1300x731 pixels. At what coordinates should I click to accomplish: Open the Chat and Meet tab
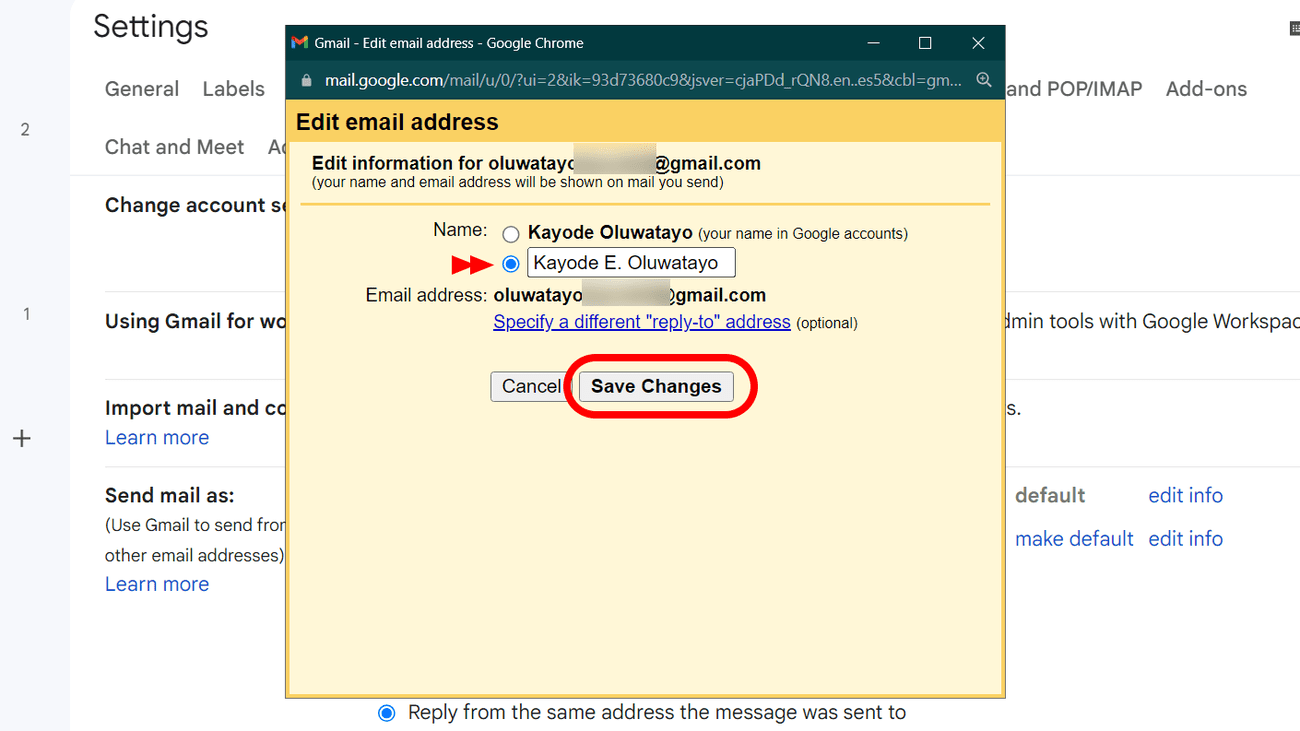pos(174,147)
